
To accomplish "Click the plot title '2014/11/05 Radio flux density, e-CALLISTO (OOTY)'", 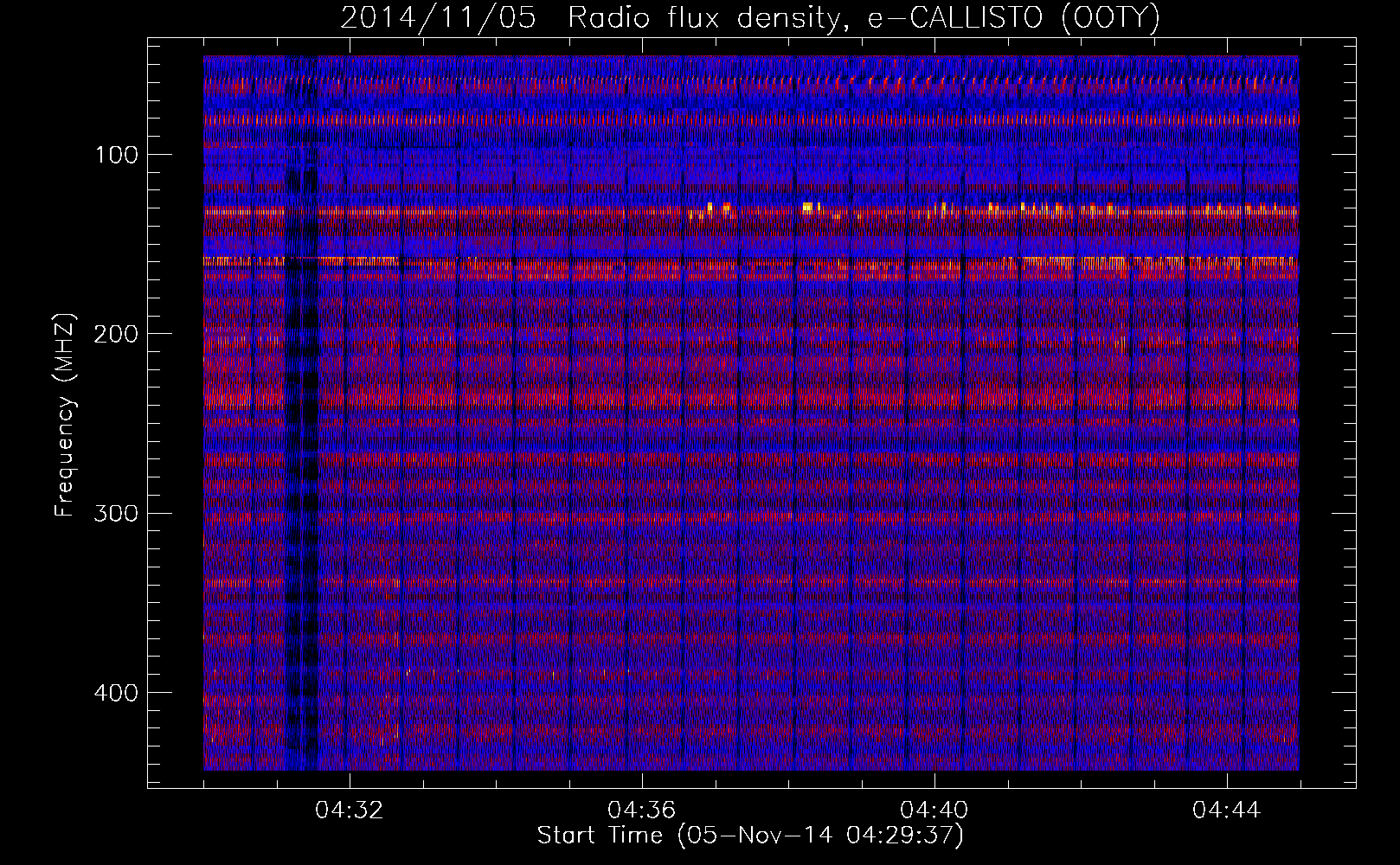I will (749, 17).
